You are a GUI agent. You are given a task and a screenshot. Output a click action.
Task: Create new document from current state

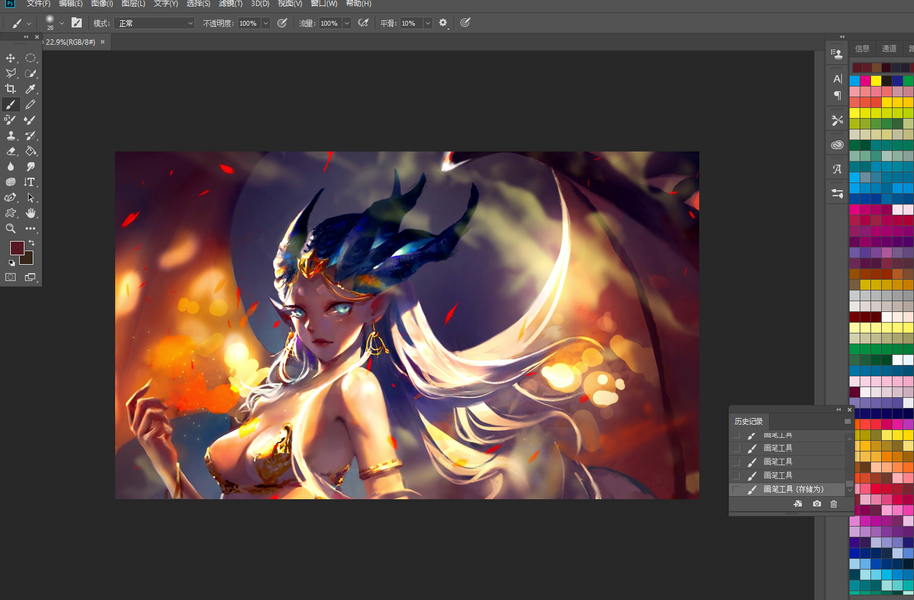click(798, 504)
